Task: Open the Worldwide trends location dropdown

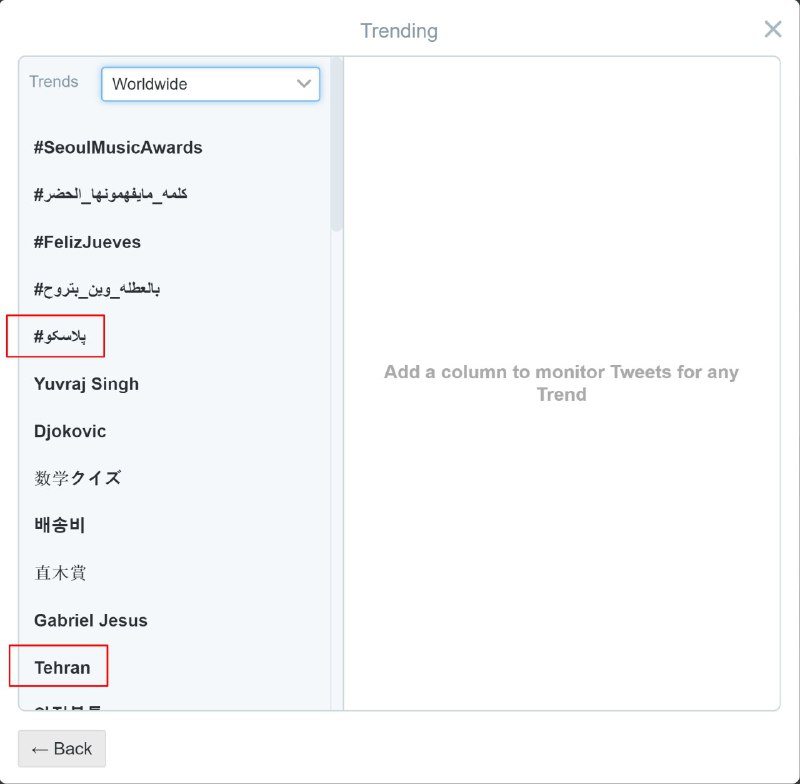Action: 210,84
